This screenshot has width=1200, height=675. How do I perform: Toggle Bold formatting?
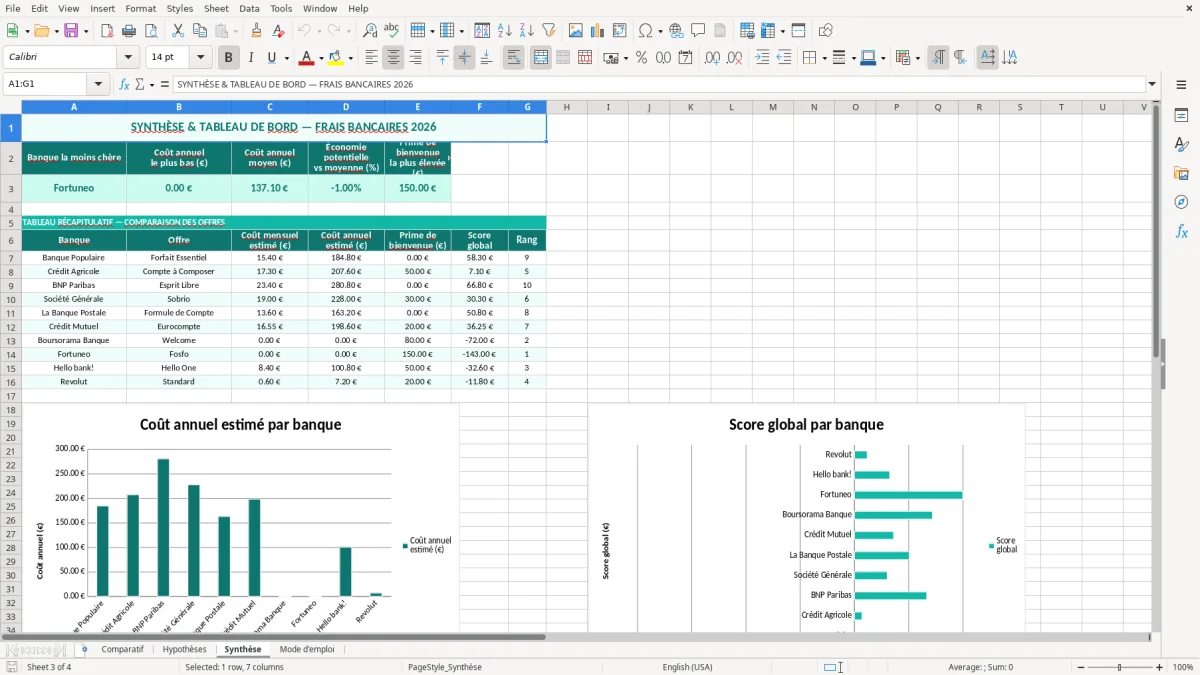(x=228, y=58)
